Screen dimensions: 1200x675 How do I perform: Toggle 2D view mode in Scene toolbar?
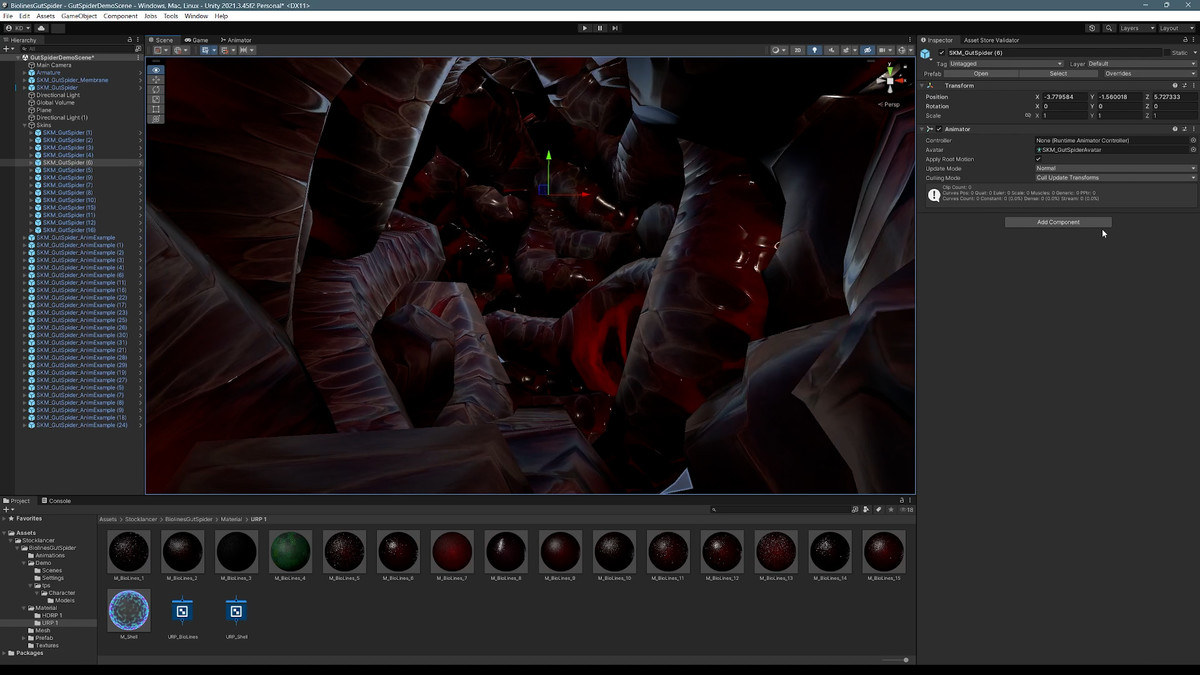coord(799,50)
